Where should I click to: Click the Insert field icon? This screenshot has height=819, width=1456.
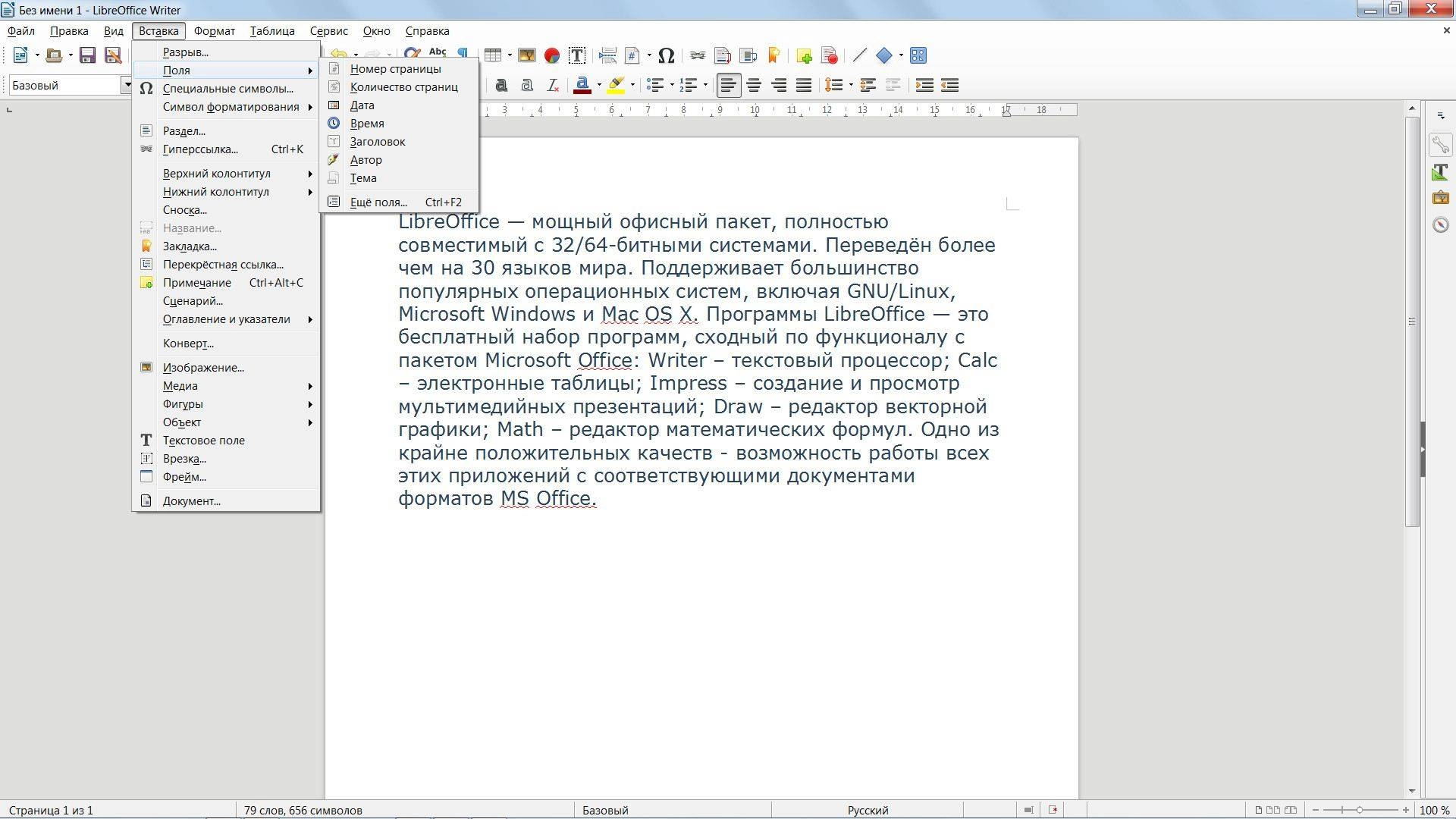(632, 55)
